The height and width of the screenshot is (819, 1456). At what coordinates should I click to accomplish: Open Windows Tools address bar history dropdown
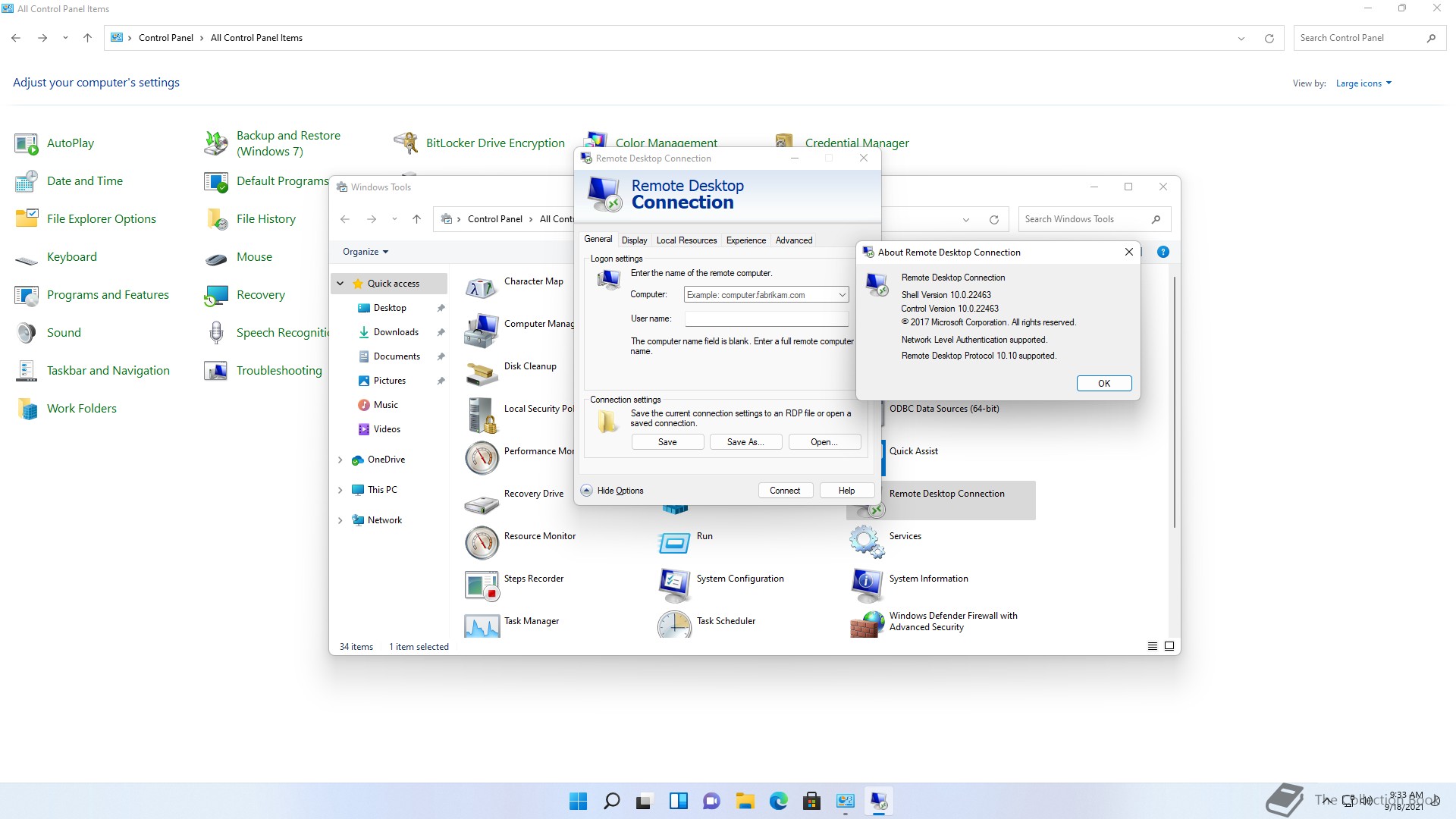coord(966,220)
